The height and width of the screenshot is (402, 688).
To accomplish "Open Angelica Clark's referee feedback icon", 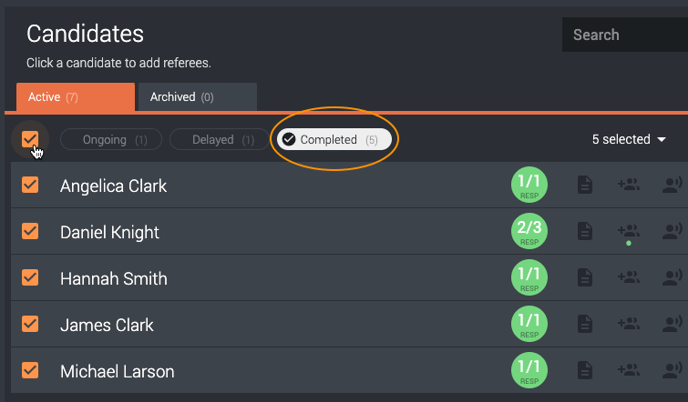I will tap(672, 185).
